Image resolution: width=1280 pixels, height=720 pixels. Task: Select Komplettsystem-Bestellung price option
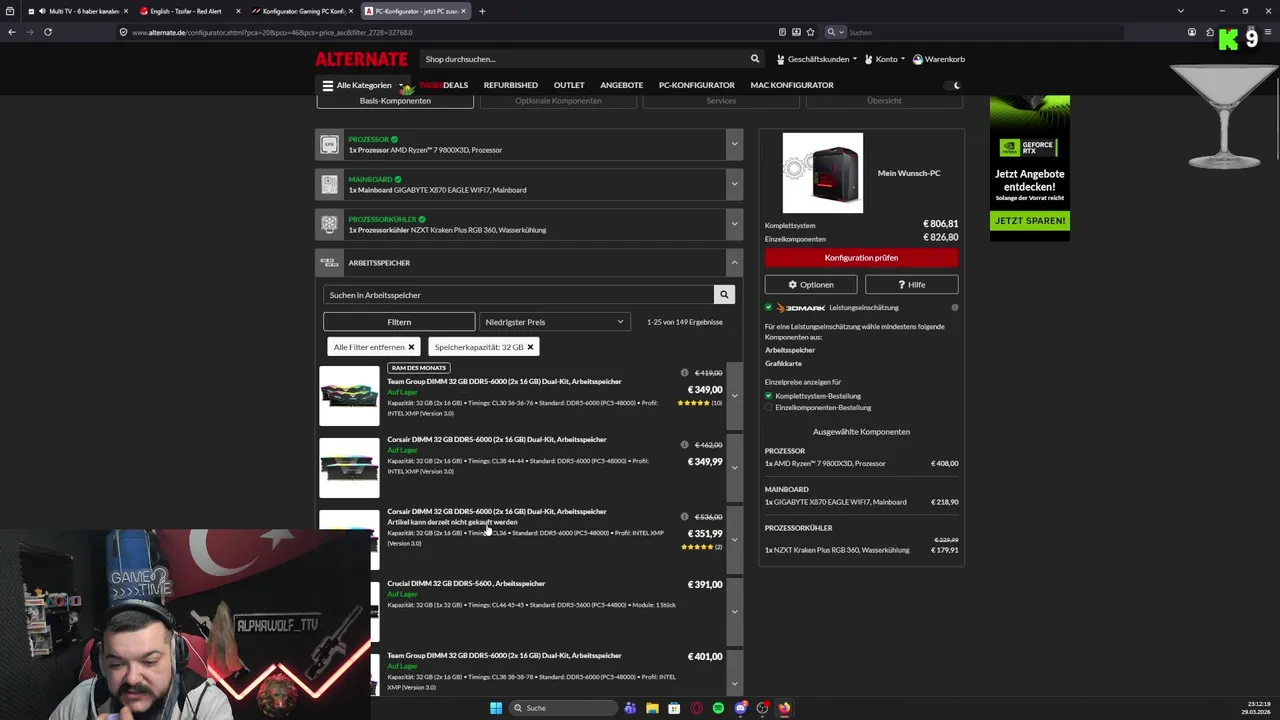[768, 396]
